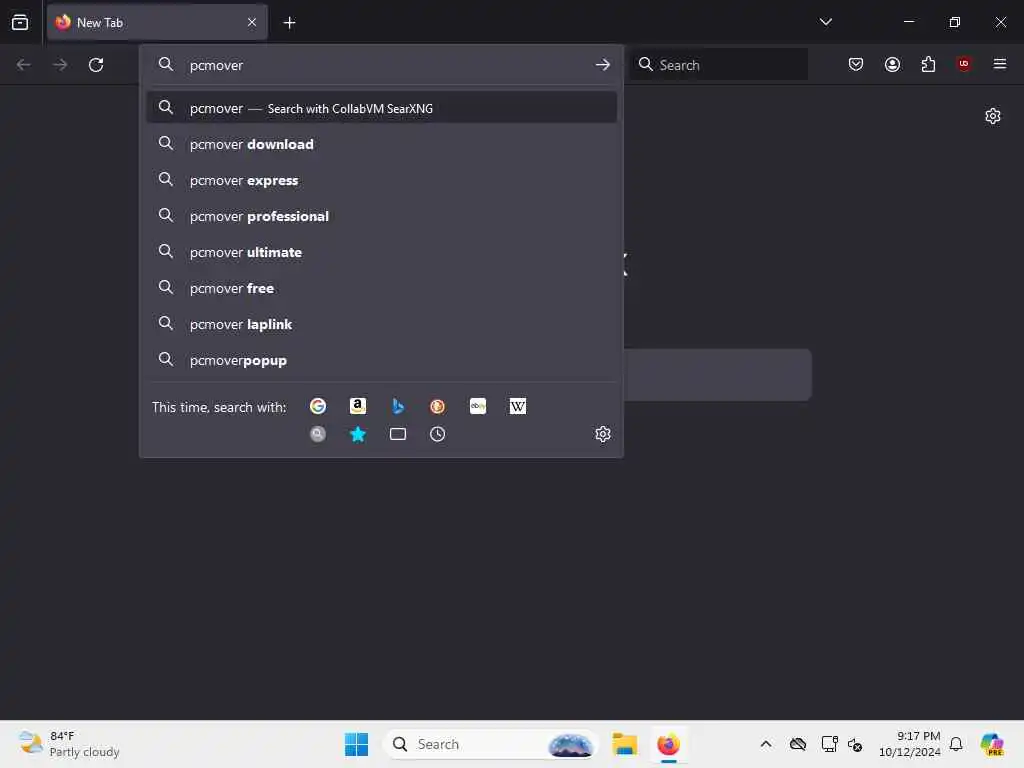Search this time with DuckDuckGo

438,406
